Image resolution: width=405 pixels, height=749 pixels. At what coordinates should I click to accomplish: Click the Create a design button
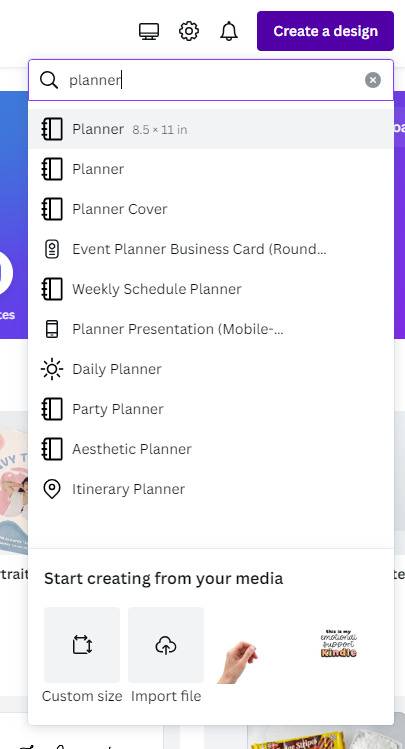(325, 31)
